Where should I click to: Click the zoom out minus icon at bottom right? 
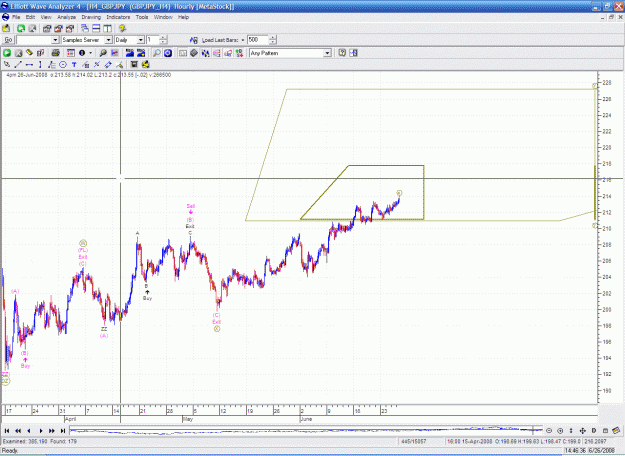tap(549, 430)
